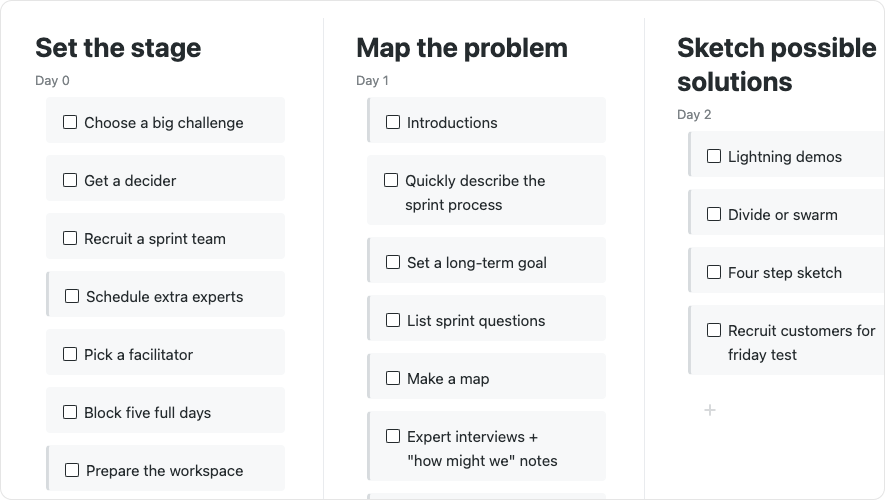Select the 'Set the stage' column heading
The width and height of the screenshot is (885, 500).
118,48
